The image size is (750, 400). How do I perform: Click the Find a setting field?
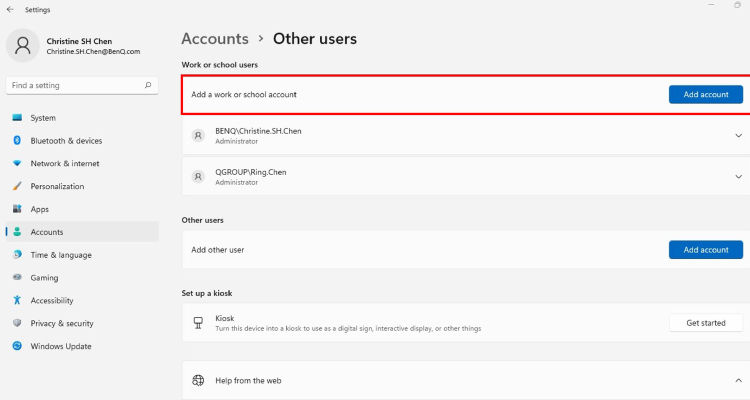(82, 85)
